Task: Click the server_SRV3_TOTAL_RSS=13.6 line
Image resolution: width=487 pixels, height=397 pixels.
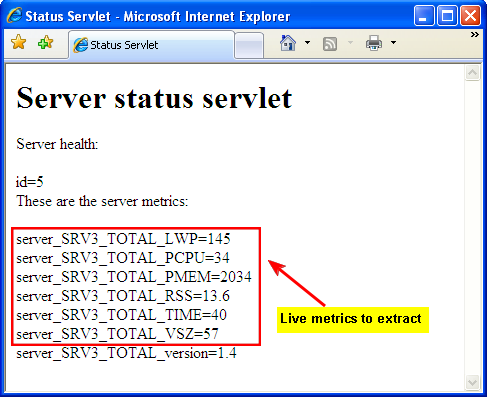Action: (123, 296)
